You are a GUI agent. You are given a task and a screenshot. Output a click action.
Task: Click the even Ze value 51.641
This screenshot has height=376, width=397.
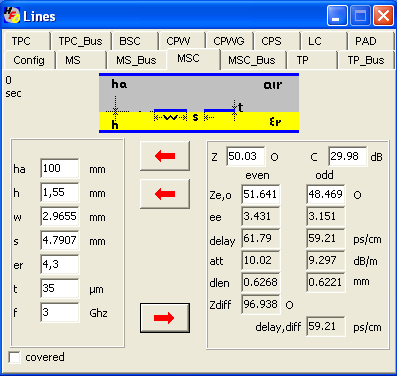pos(261,194)
